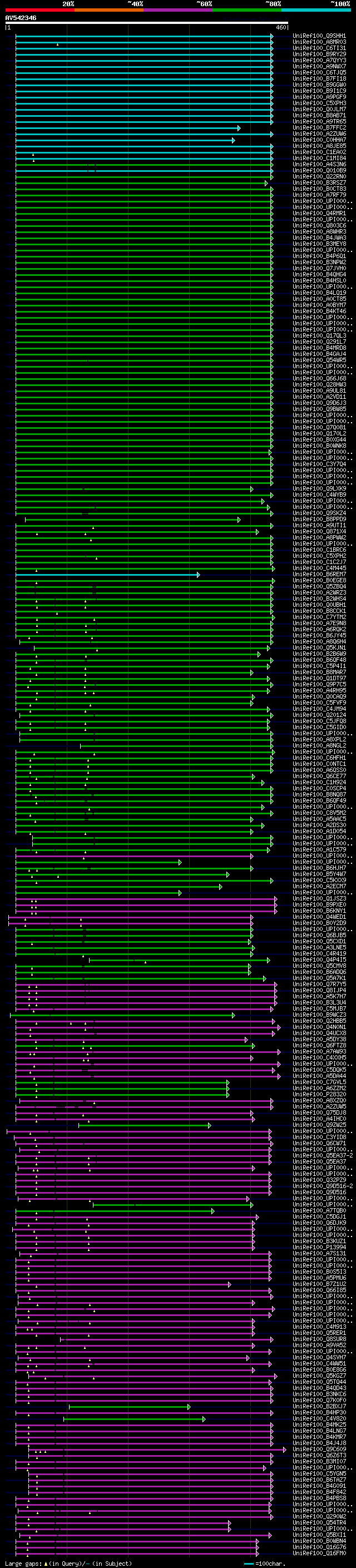Click hit label UniRef100_Q803C6

pyautogui.click(x=319, y=225)
